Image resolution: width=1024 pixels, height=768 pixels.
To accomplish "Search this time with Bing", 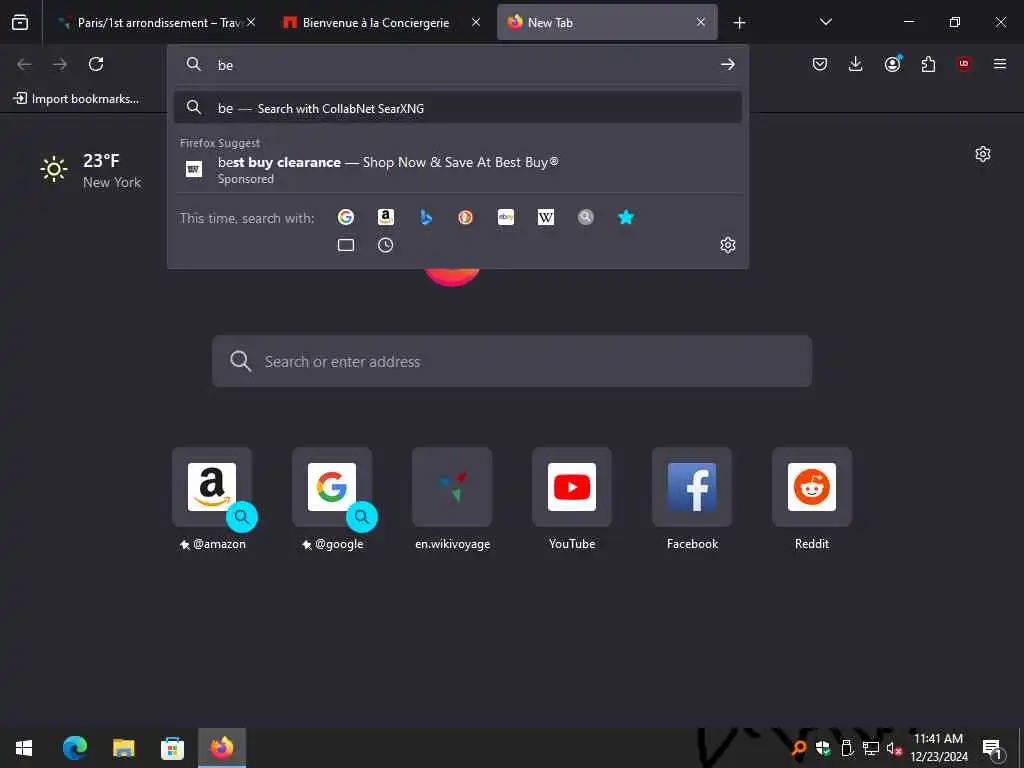I will pos(426,217).
